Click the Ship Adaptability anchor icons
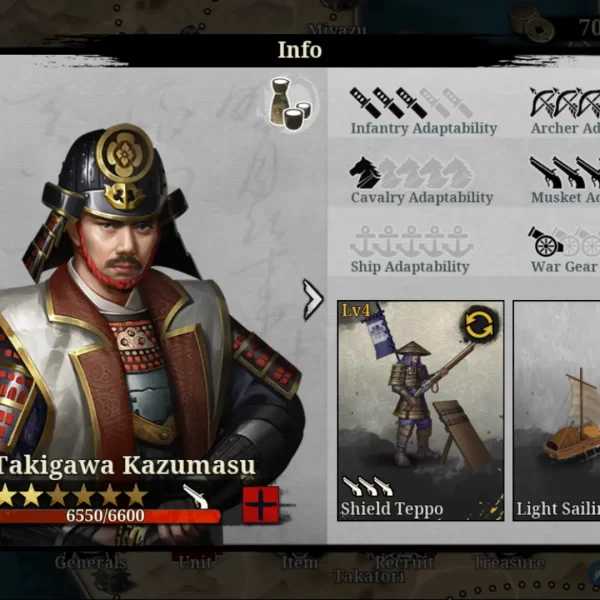Screen dimensions: 600x600 point(411,241)
